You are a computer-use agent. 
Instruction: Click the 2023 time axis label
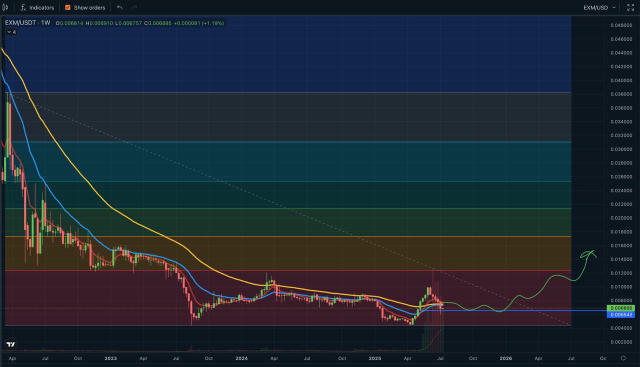click(110, 358)
